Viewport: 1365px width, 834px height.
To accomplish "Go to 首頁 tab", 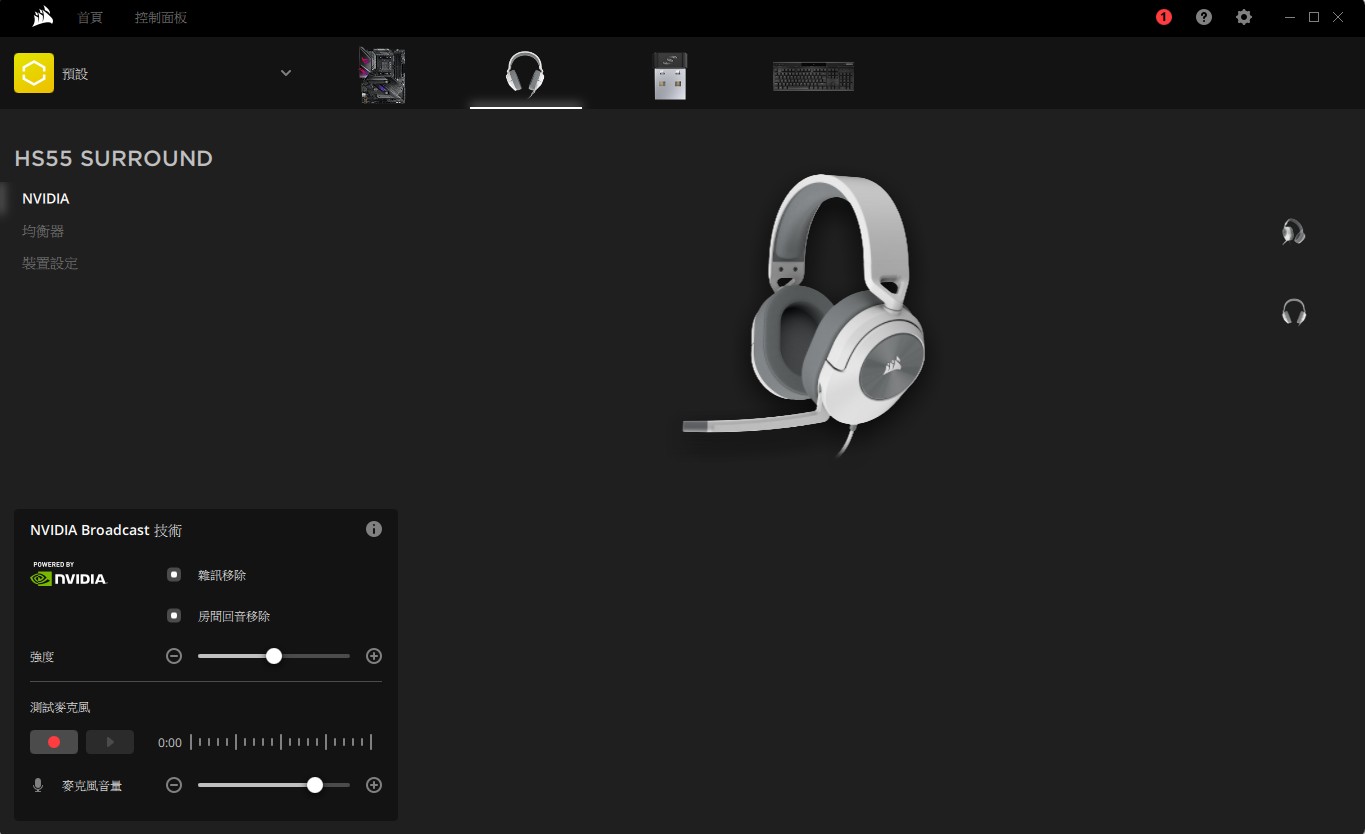I will [90, 18].
